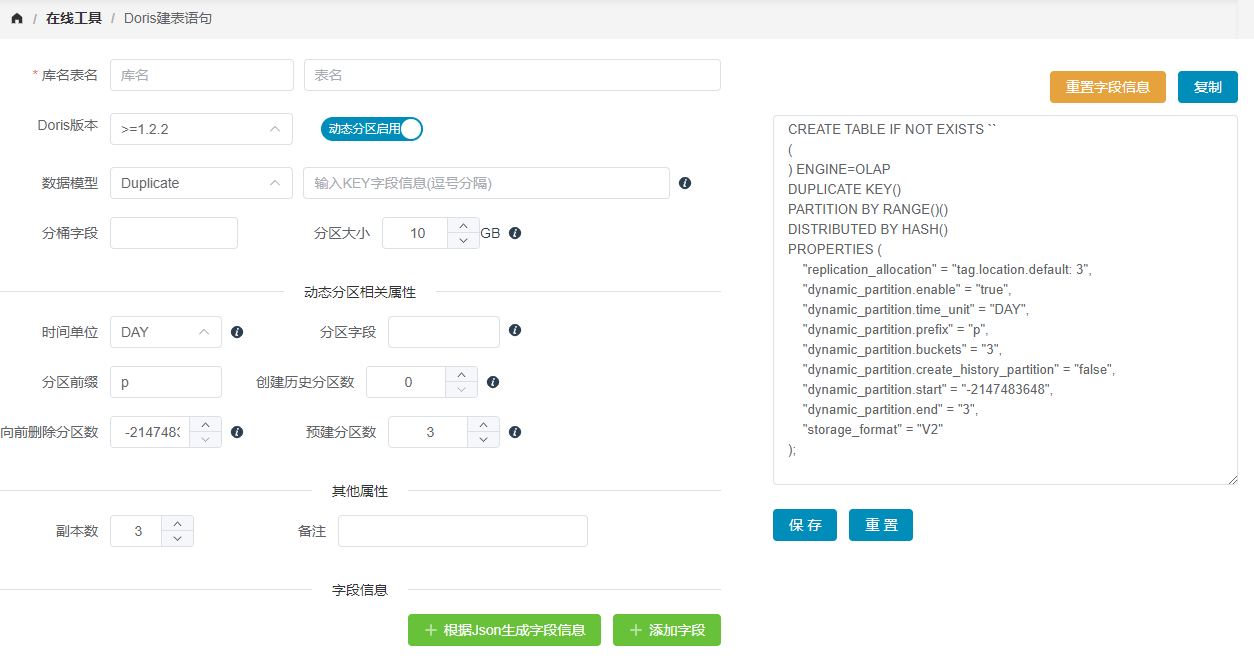This screenshot has height=669, width=1254.
Task: Click the 保存 button below the SQL
Action: coord(804,524)
